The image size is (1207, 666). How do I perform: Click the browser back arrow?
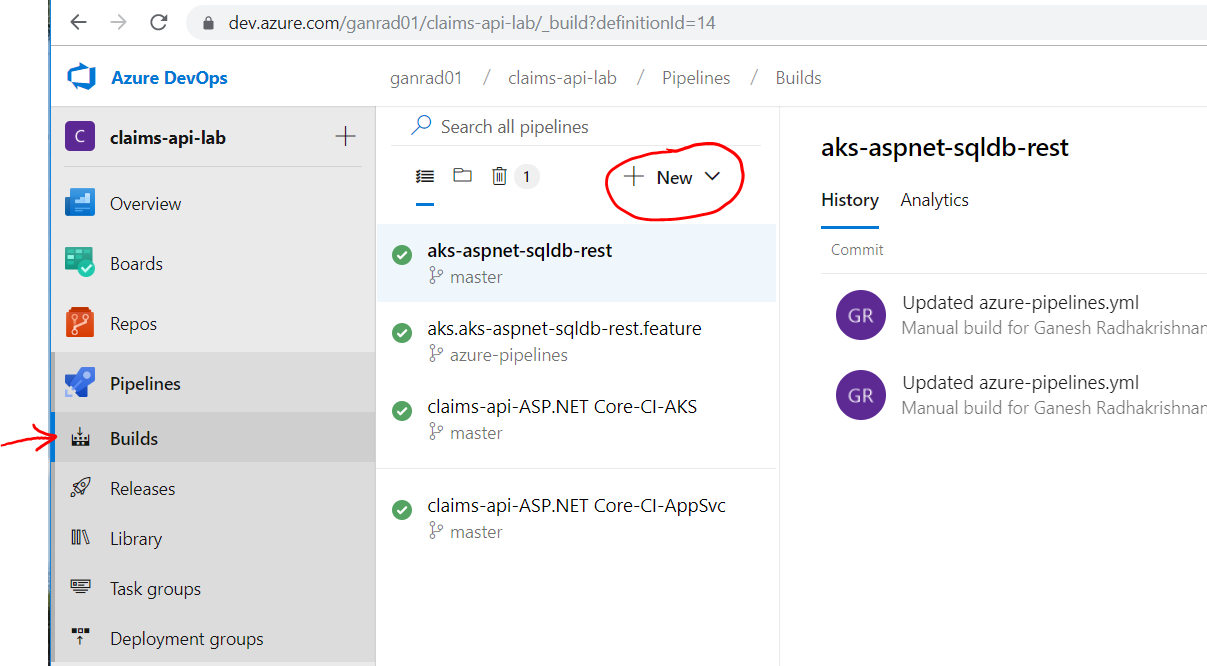coord(78,21)
